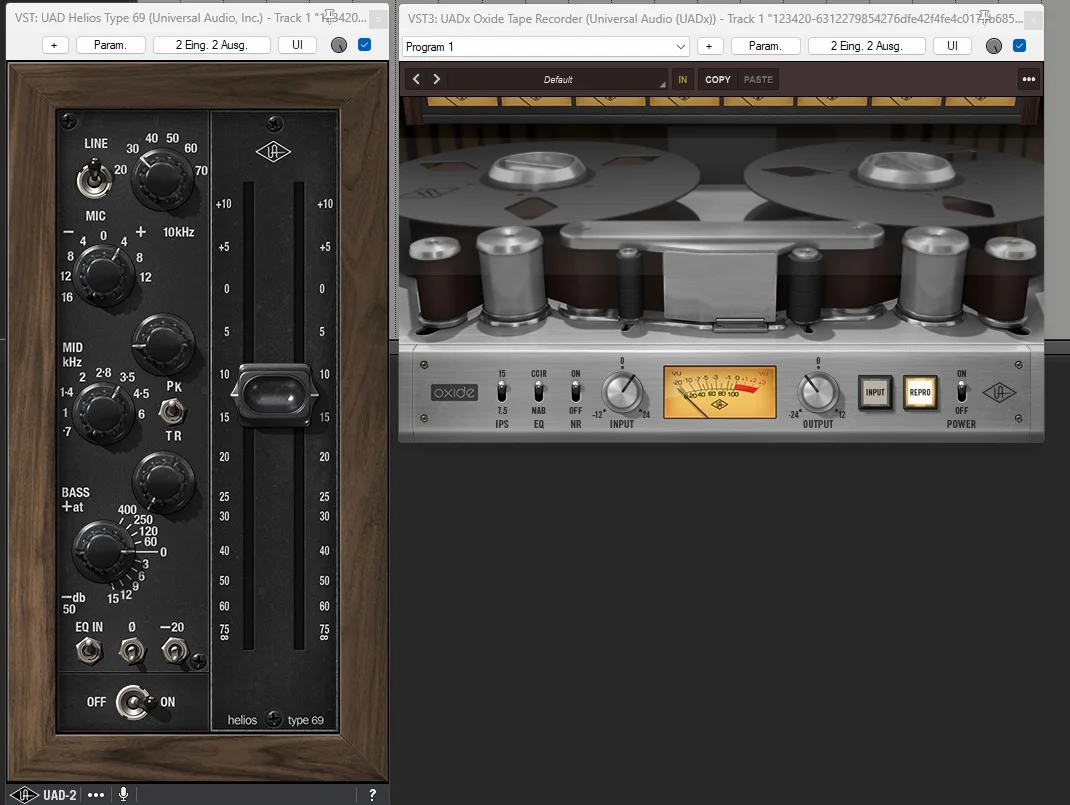Click the Oxide VU meter
The width and height of the screenshot is (1070, 805).
(x=719, y=392)
